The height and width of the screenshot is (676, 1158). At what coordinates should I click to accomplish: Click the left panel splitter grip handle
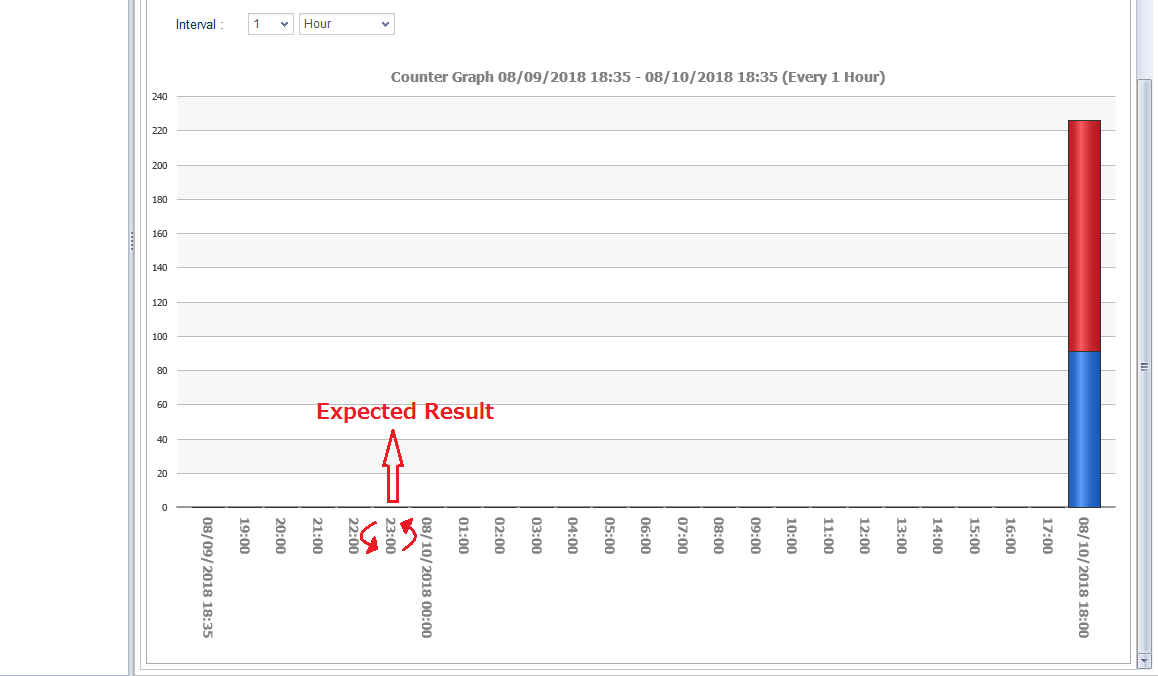coord(132,241)
